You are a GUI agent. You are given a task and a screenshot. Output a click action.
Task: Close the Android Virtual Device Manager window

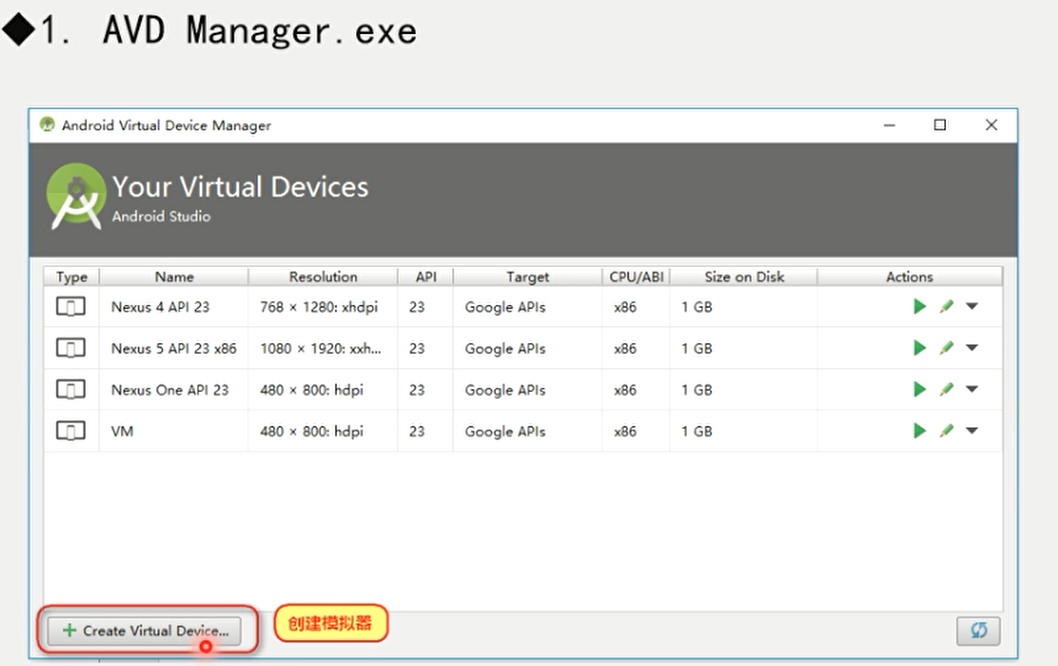pos(991,125)
